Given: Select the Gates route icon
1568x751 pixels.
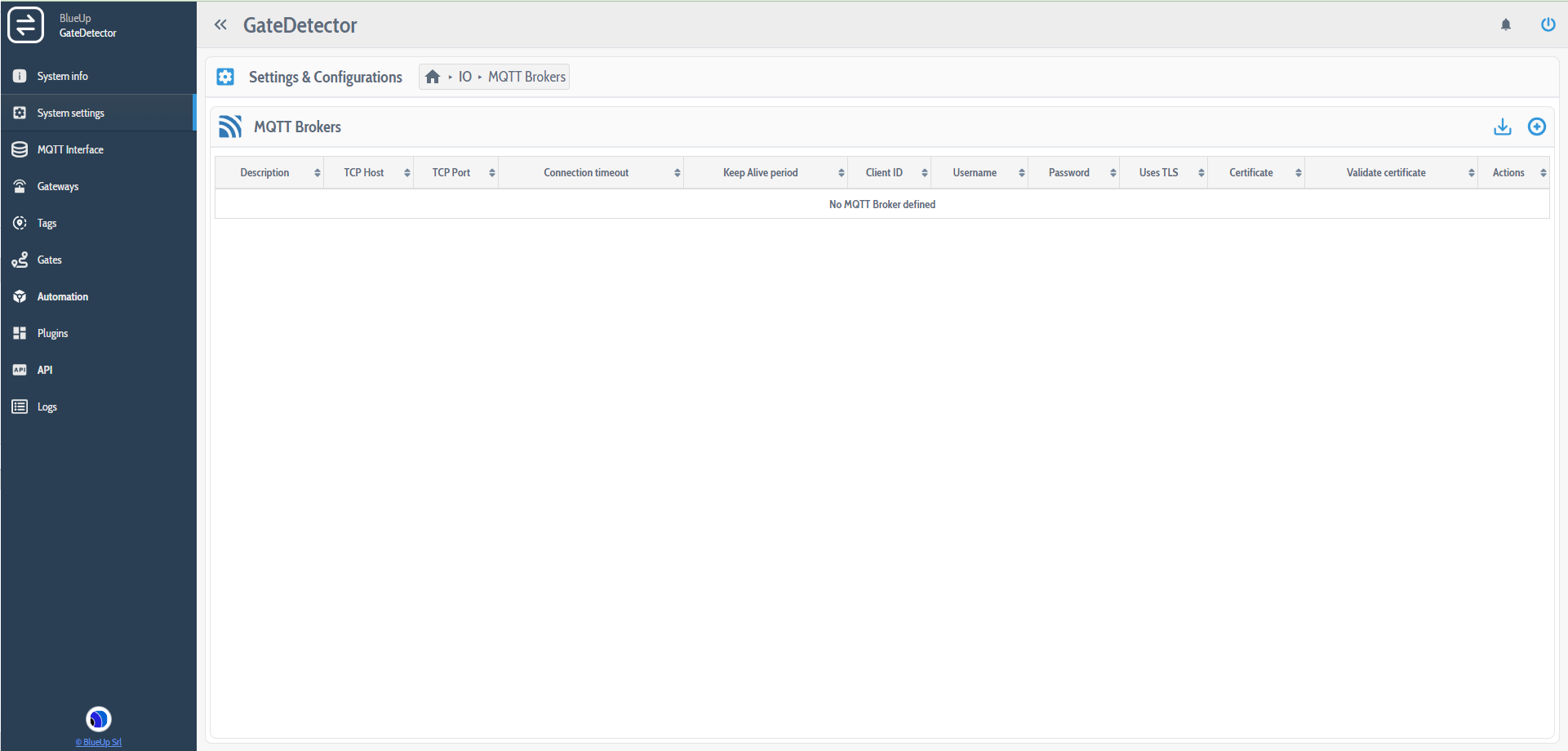Looking at the screenshot, I should click(x=19, y=260).
